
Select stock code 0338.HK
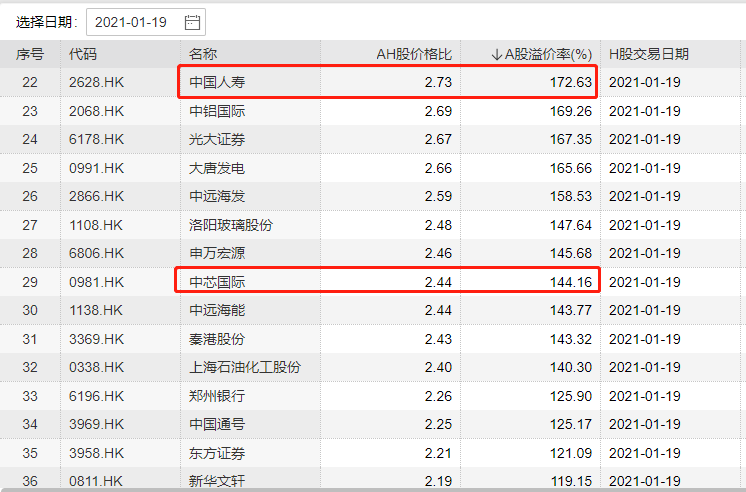point(97,367)
